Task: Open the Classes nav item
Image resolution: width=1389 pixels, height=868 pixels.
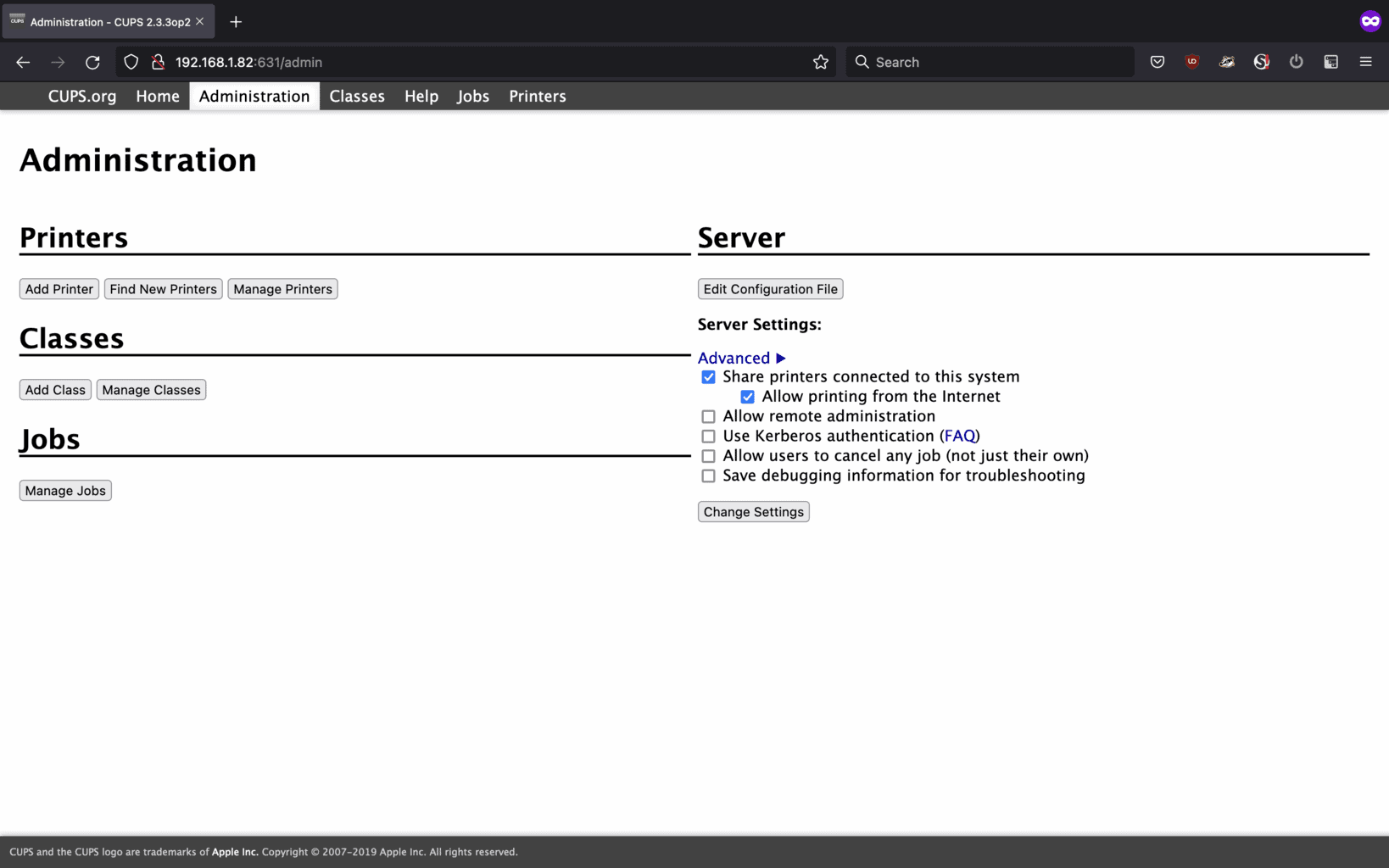Action: [x=357, y=96]
